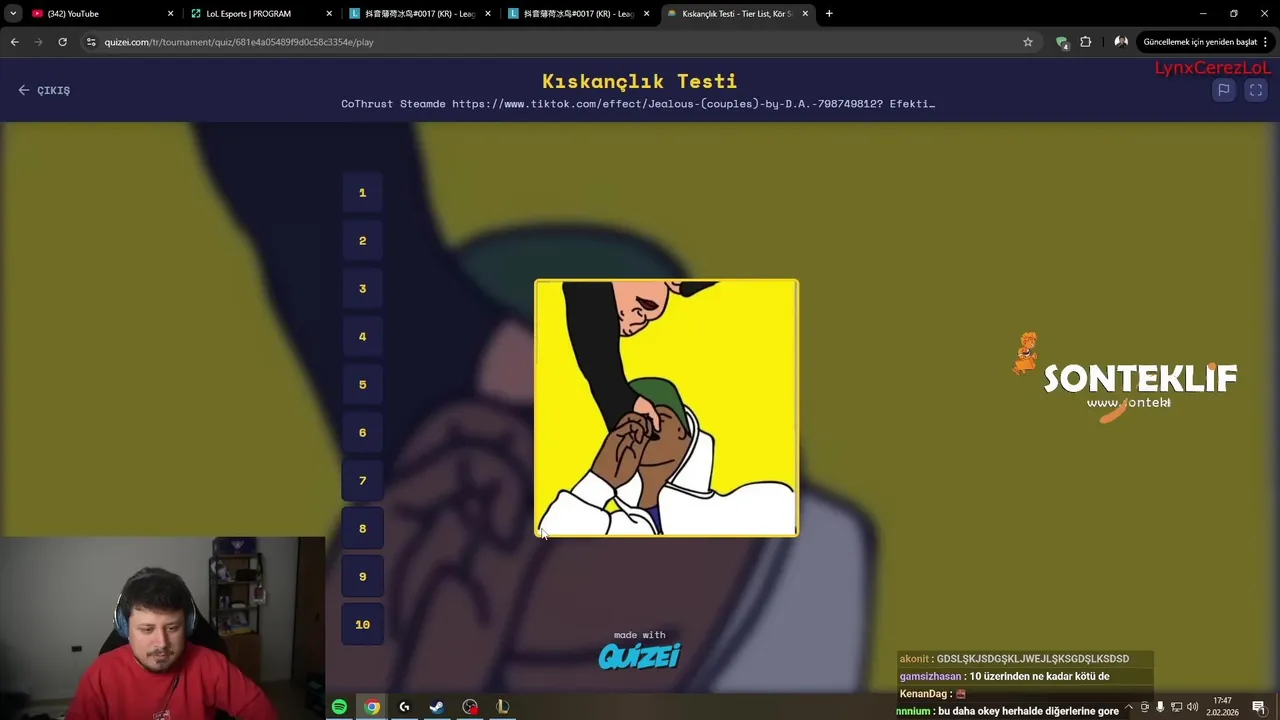Click the flag report icon
This screenshot has height=720, width=1280.
[1223, 90]
